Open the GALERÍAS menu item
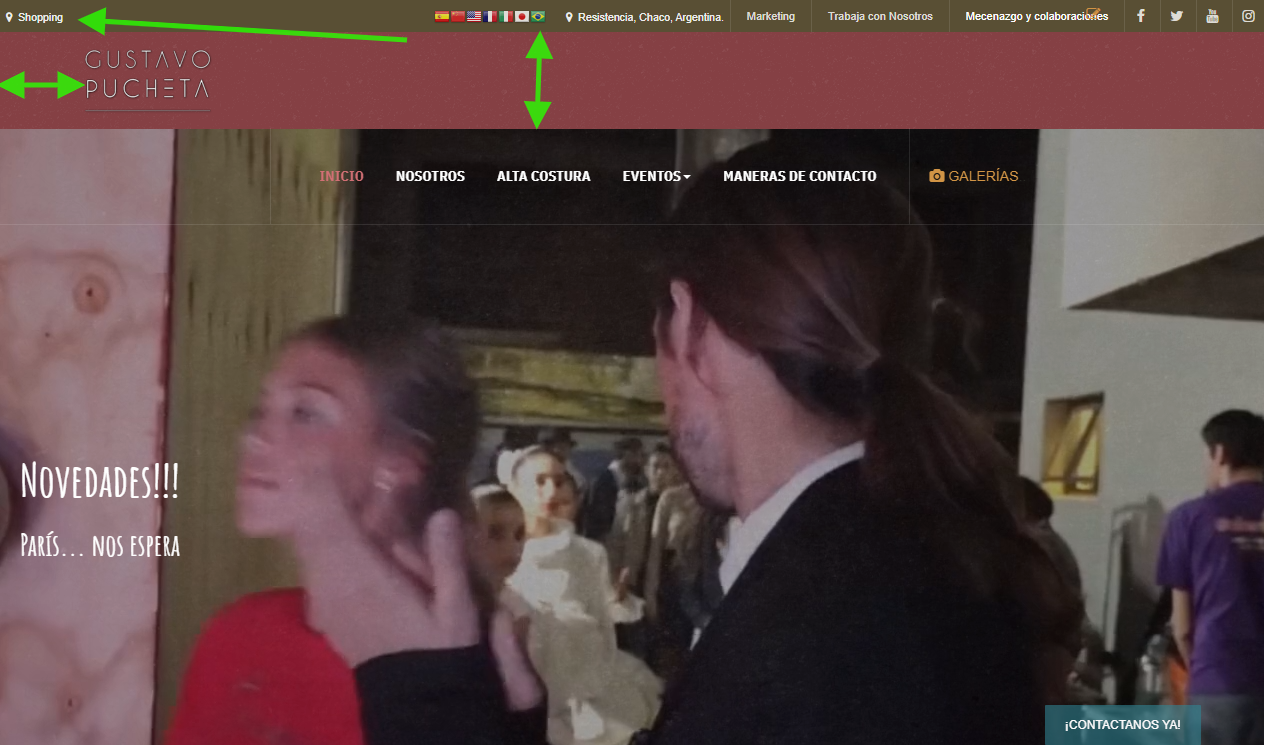1264x745 pixels. [974, 176]
